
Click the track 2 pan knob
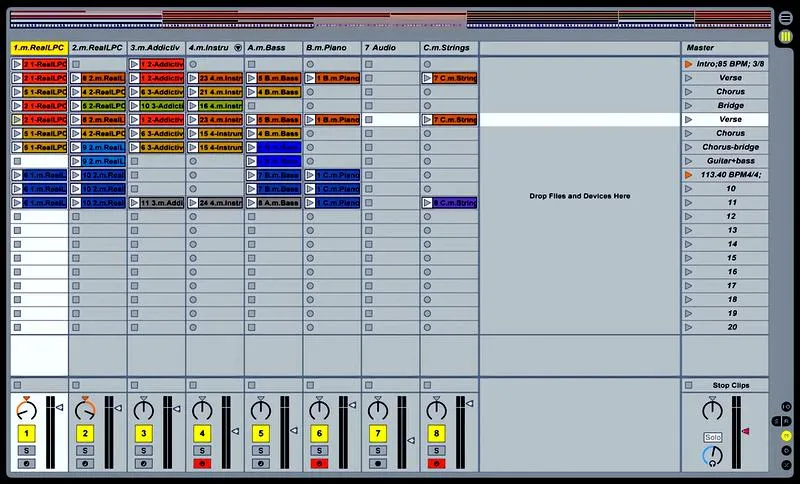[x=85, y=409]
